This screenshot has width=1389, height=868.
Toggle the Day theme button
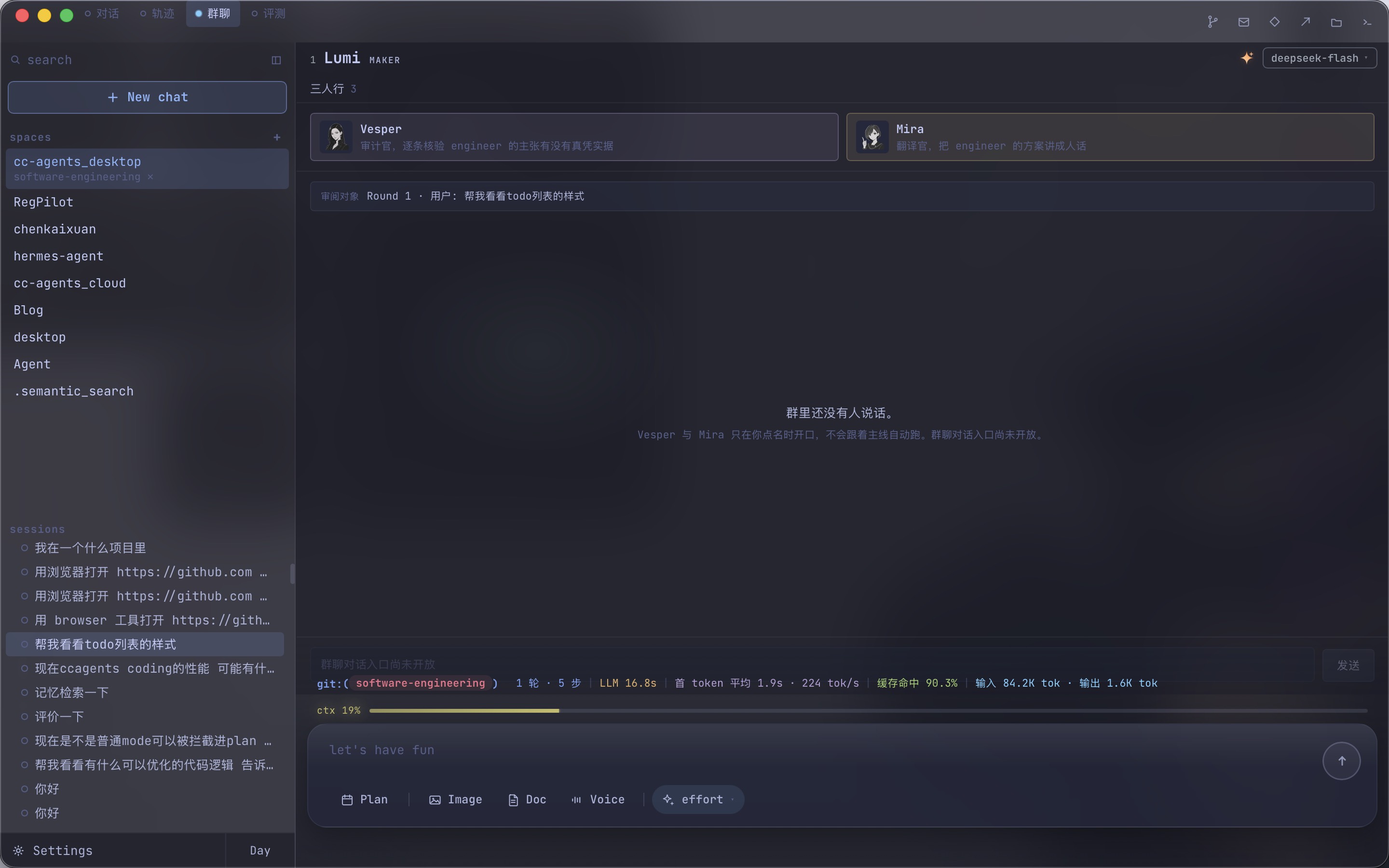260,850
